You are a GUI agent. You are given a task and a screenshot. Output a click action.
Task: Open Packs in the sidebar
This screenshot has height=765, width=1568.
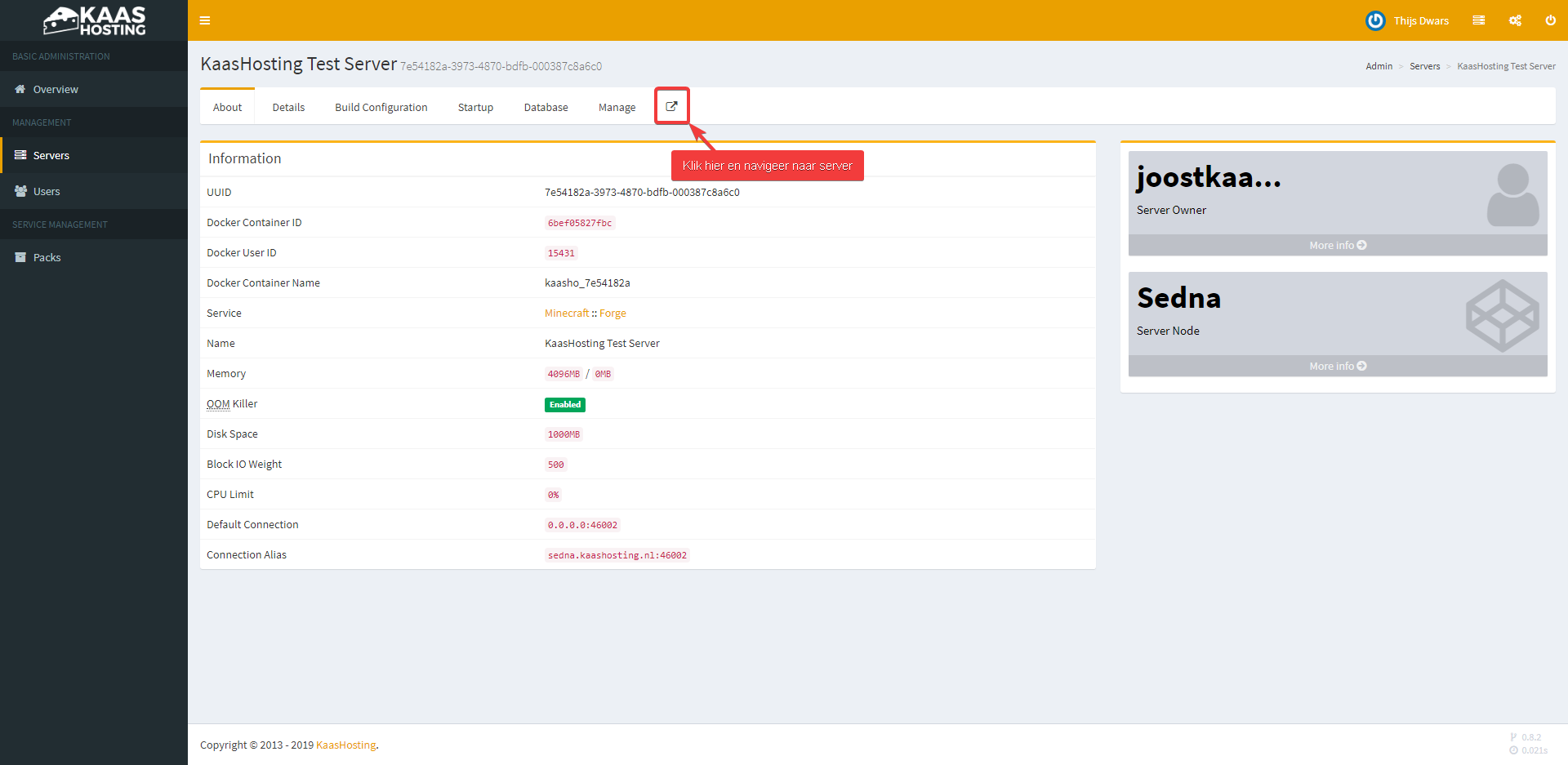pos(47,258)
